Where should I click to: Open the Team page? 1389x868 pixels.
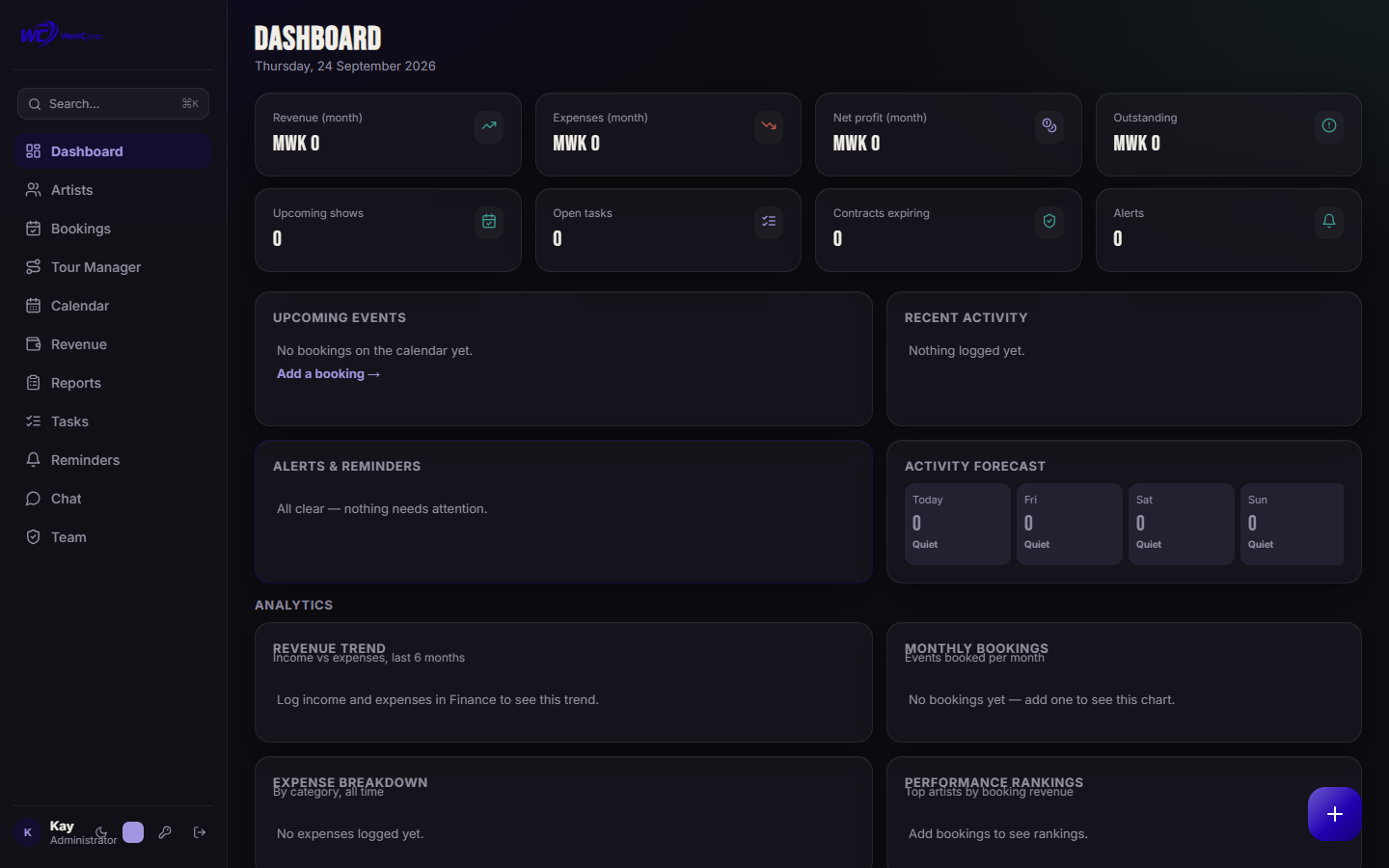tap(113, 537)
